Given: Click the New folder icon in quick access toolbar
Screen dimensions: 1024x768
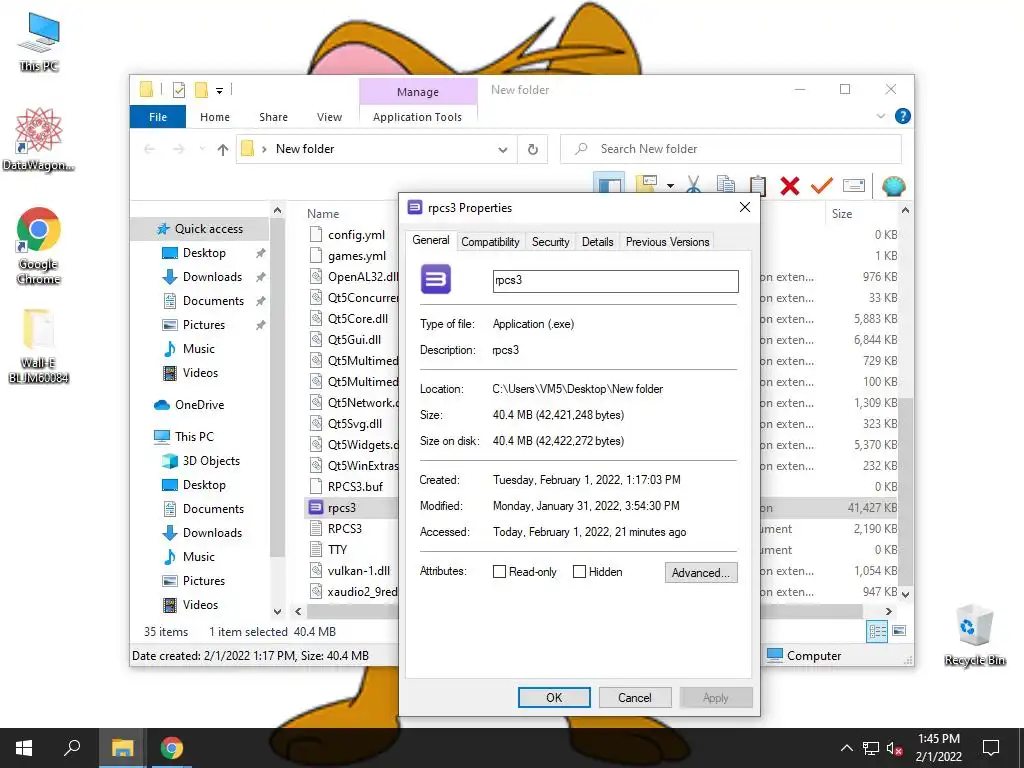Looking at the screenshot, I should [x=201, y=90].
